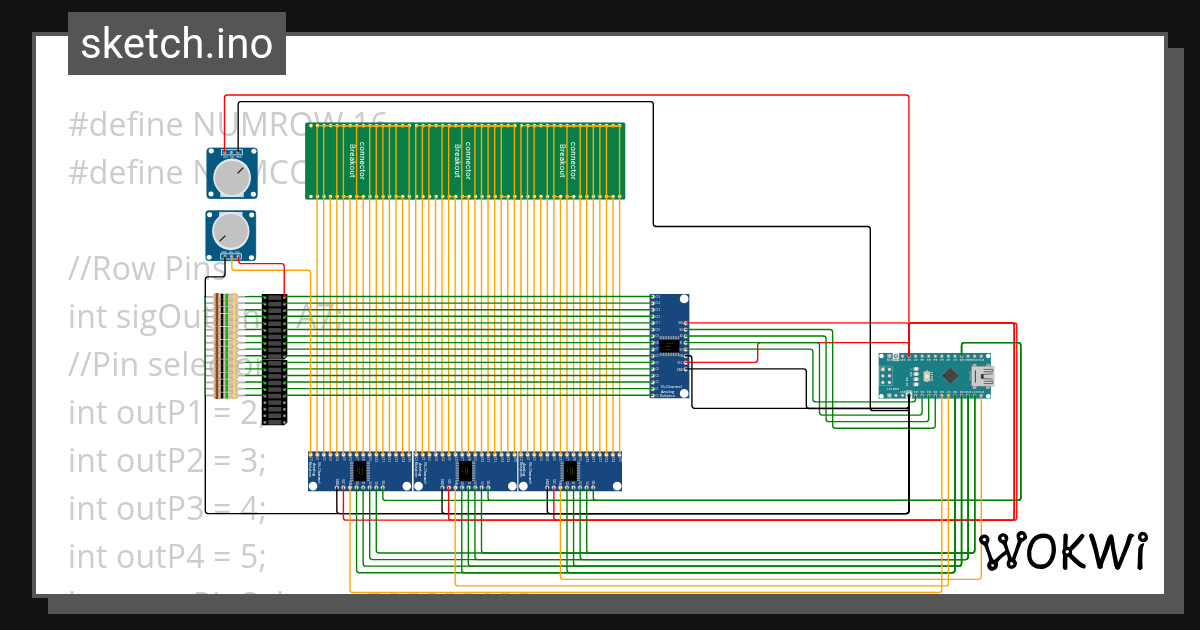Select the middle bottom analog multiplexer board
This screenshot has width=1200, height=630.
pos(465,470)
